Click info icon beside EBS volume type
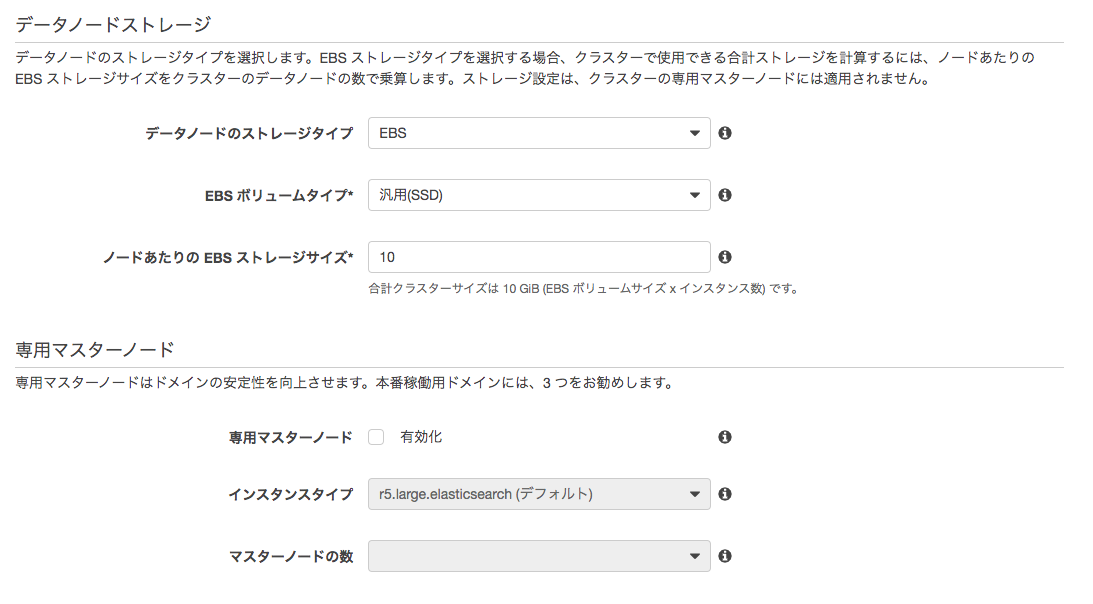Viewport: 1093px width, 604px height. coord(725,195)
